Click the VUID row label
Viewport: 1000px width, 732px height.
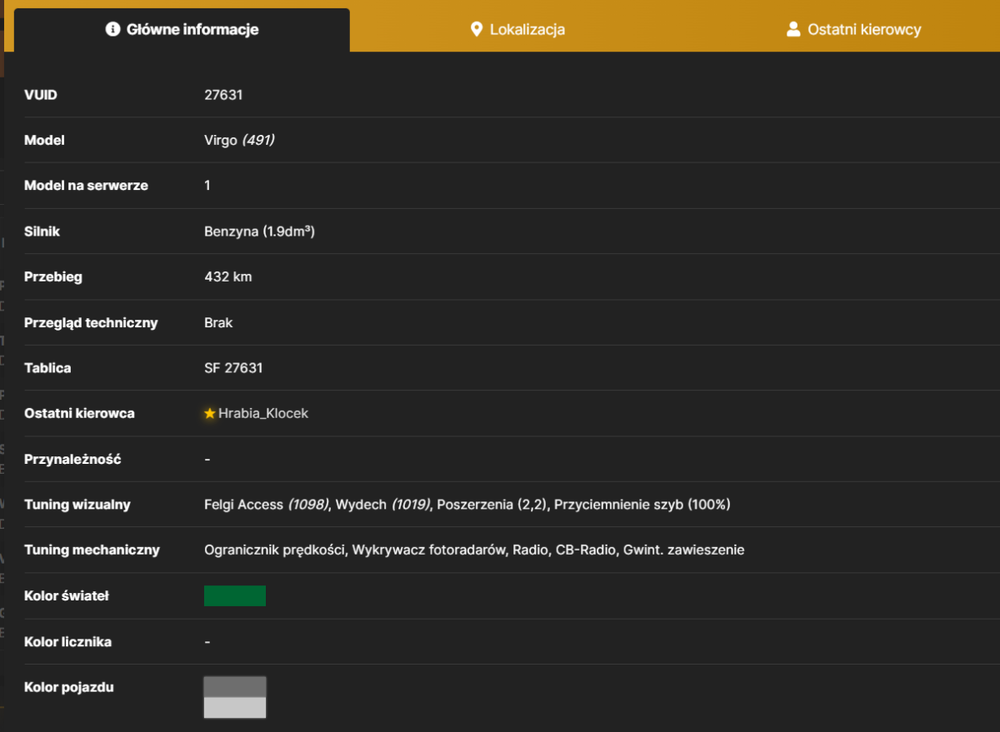pyautogui.click(x=41, y=95)
